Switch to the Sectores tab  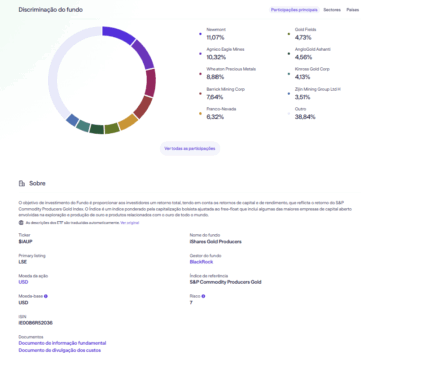pyautogui.click(x=332, y=10)
